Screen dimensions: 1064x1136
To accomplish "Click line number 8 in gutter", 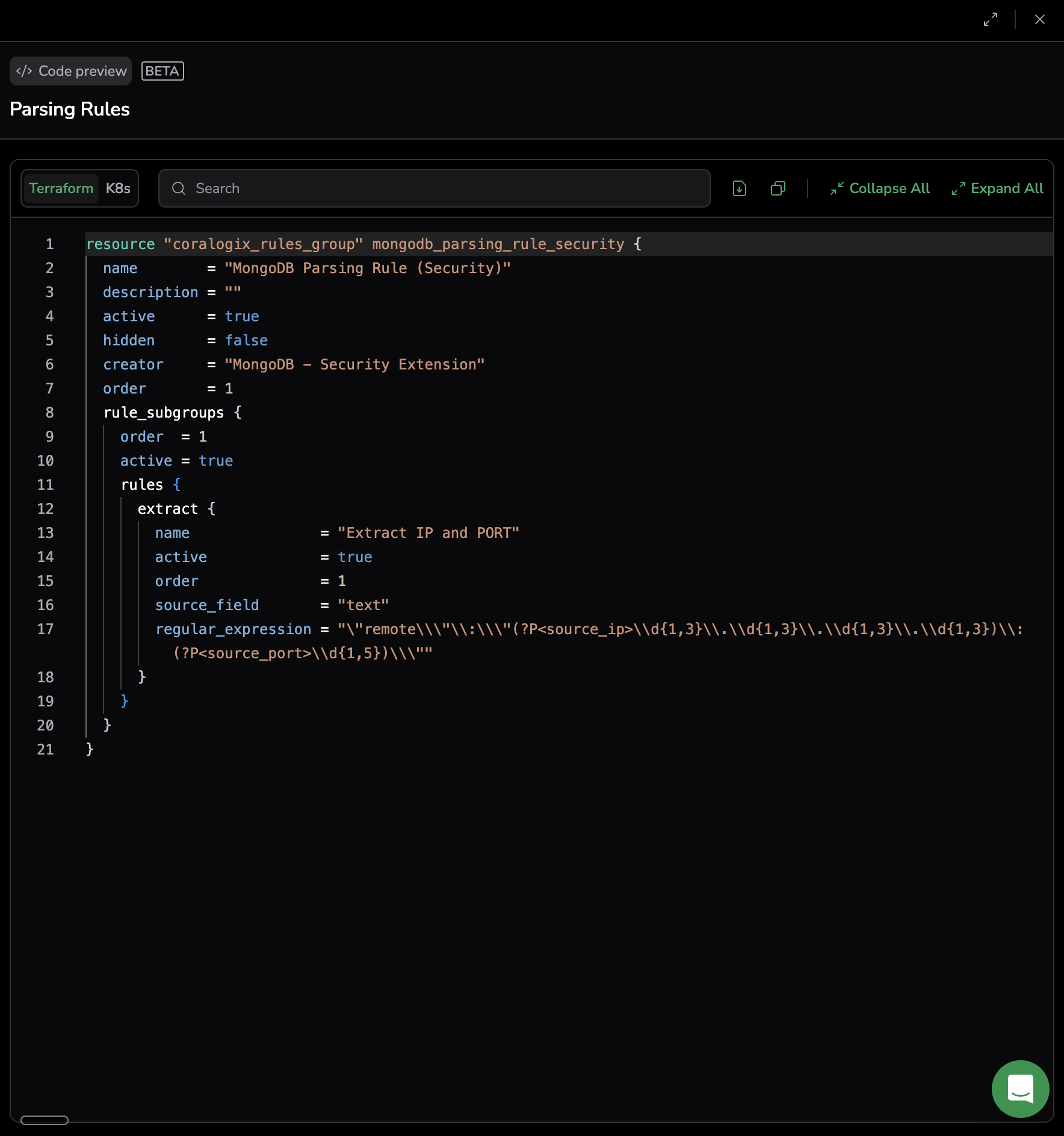I will click(49, 413).
